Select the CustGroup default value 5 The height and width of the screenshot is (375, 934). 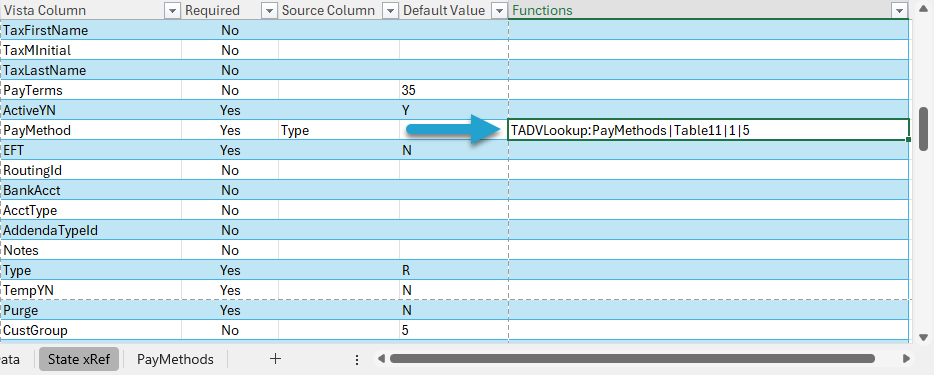pos(453,330)
